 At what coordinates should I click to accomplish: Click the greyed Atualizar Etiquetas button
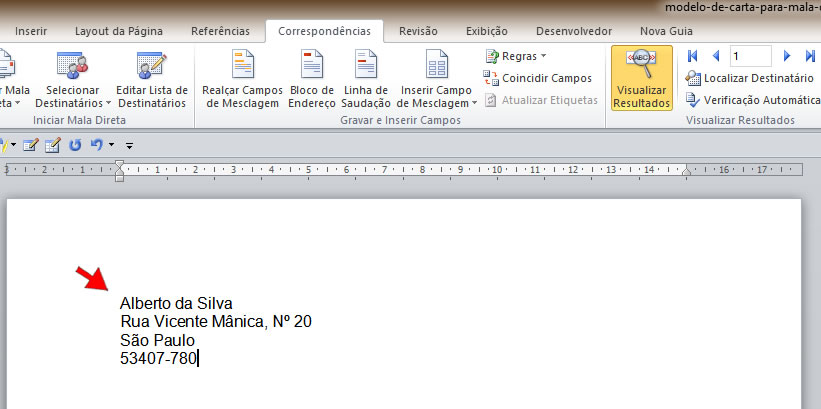coord(541,100)
